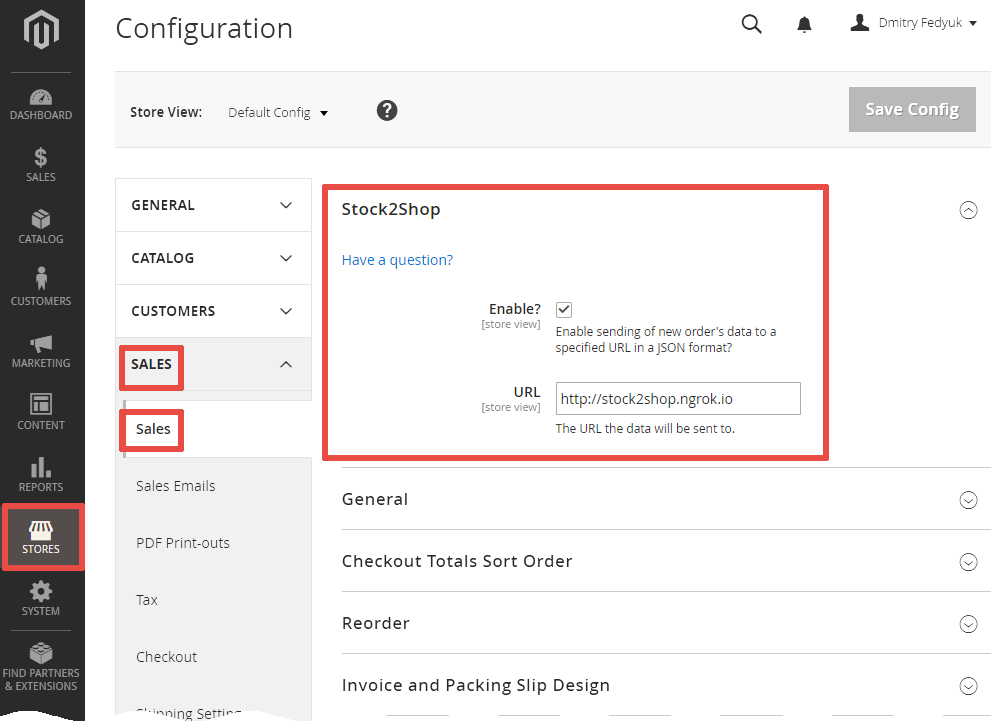Click into the URL input field

(x=678, y=399)
